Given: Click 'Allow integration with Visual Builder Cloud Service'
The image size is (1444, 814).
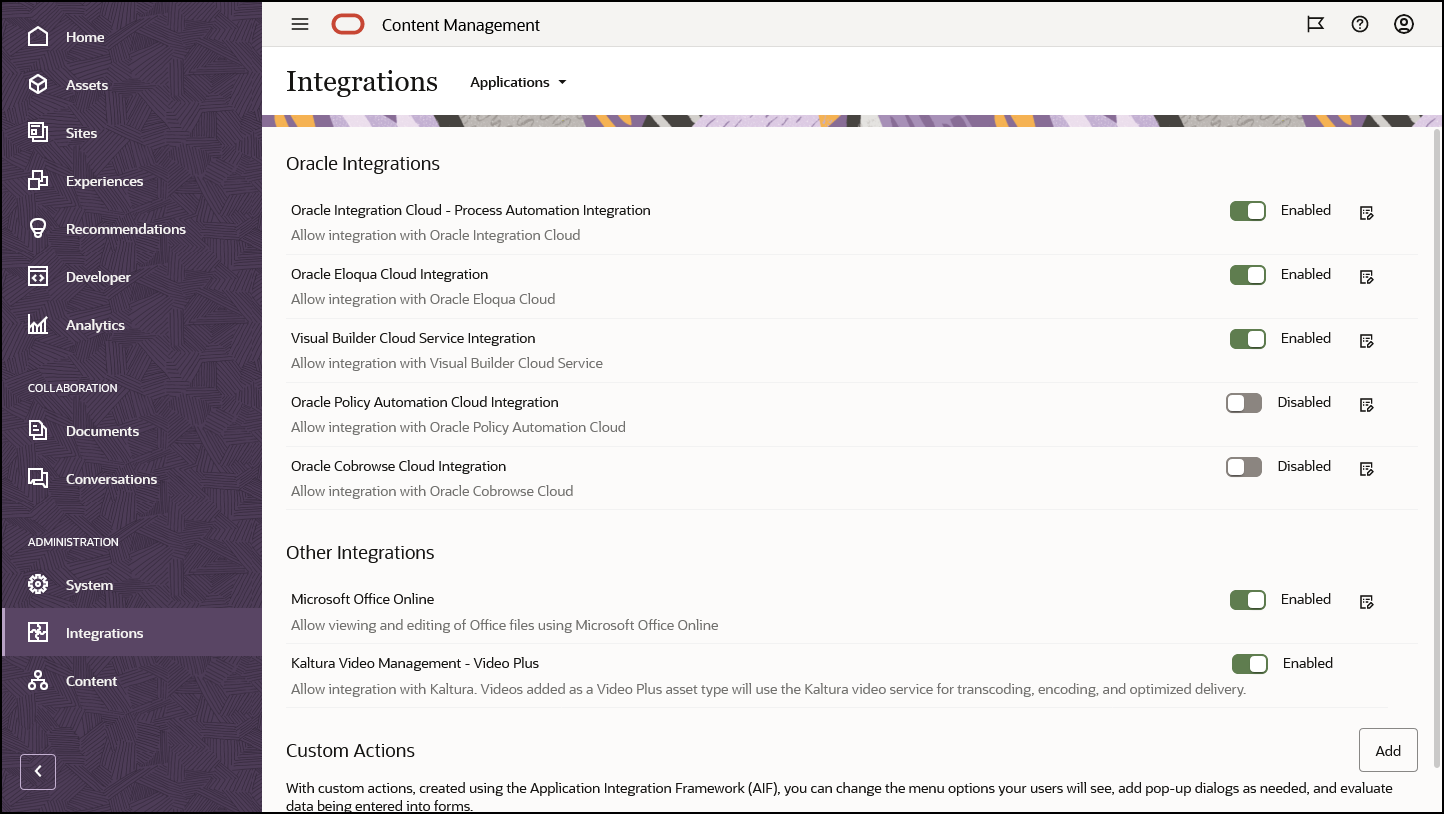Looking at the screenshot, I should click(x=447, y=363).
